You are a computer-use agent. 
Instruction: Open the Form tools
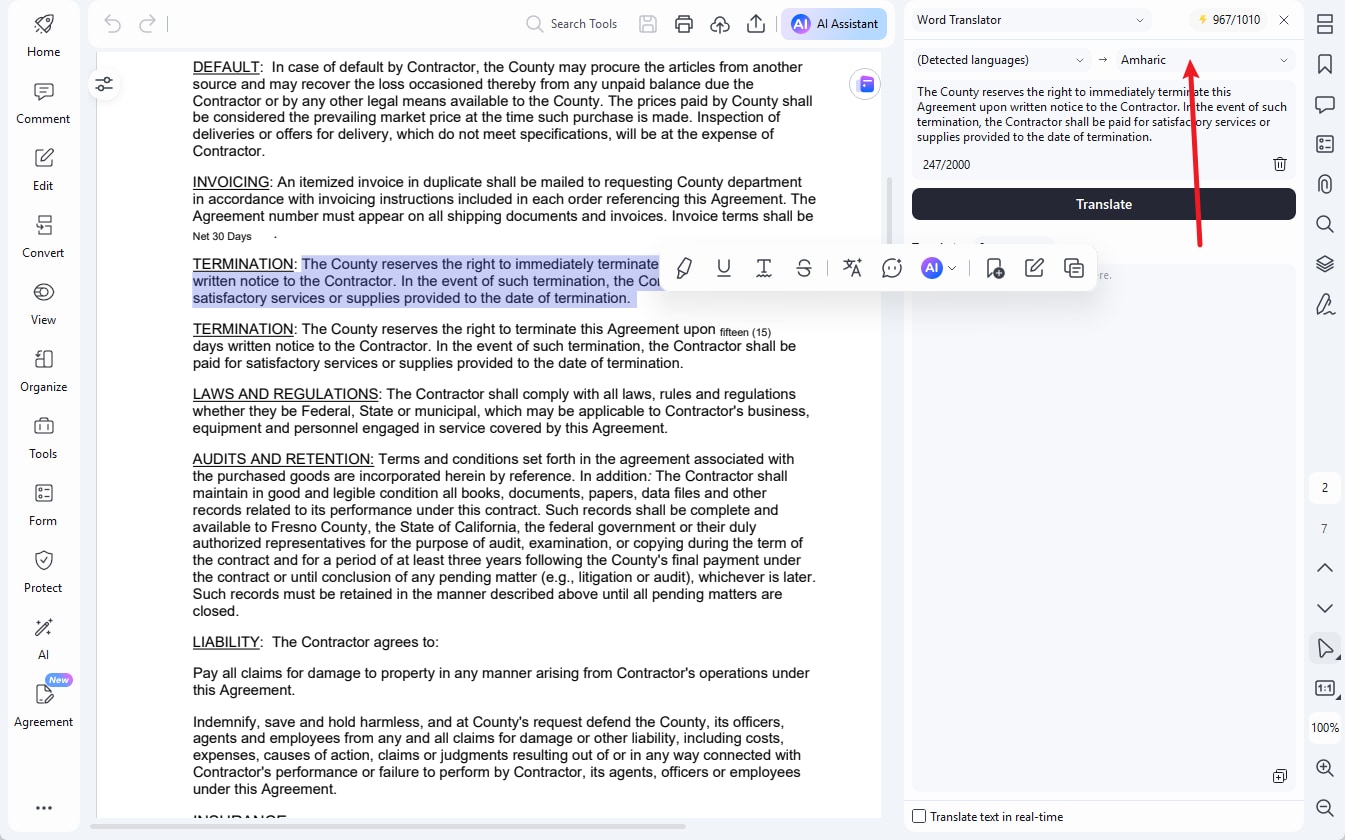[43, 506]
